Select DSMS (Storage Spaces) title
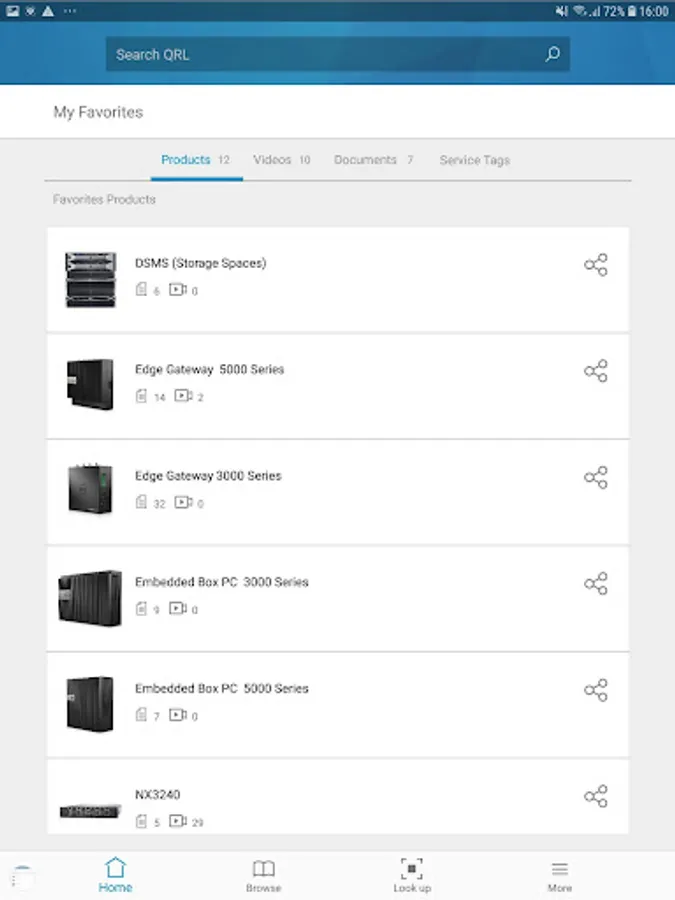 200,263
